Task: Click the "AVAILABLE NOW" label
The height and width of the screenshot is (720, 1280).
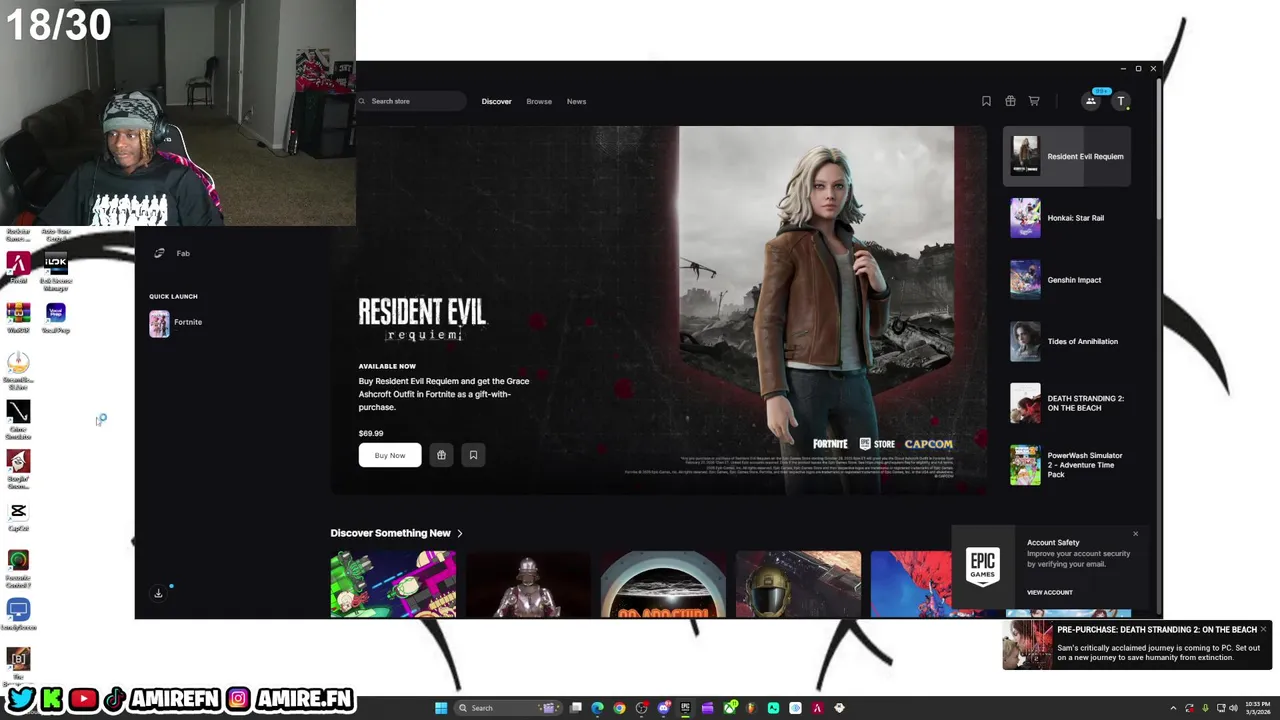Action: point(387,366)
